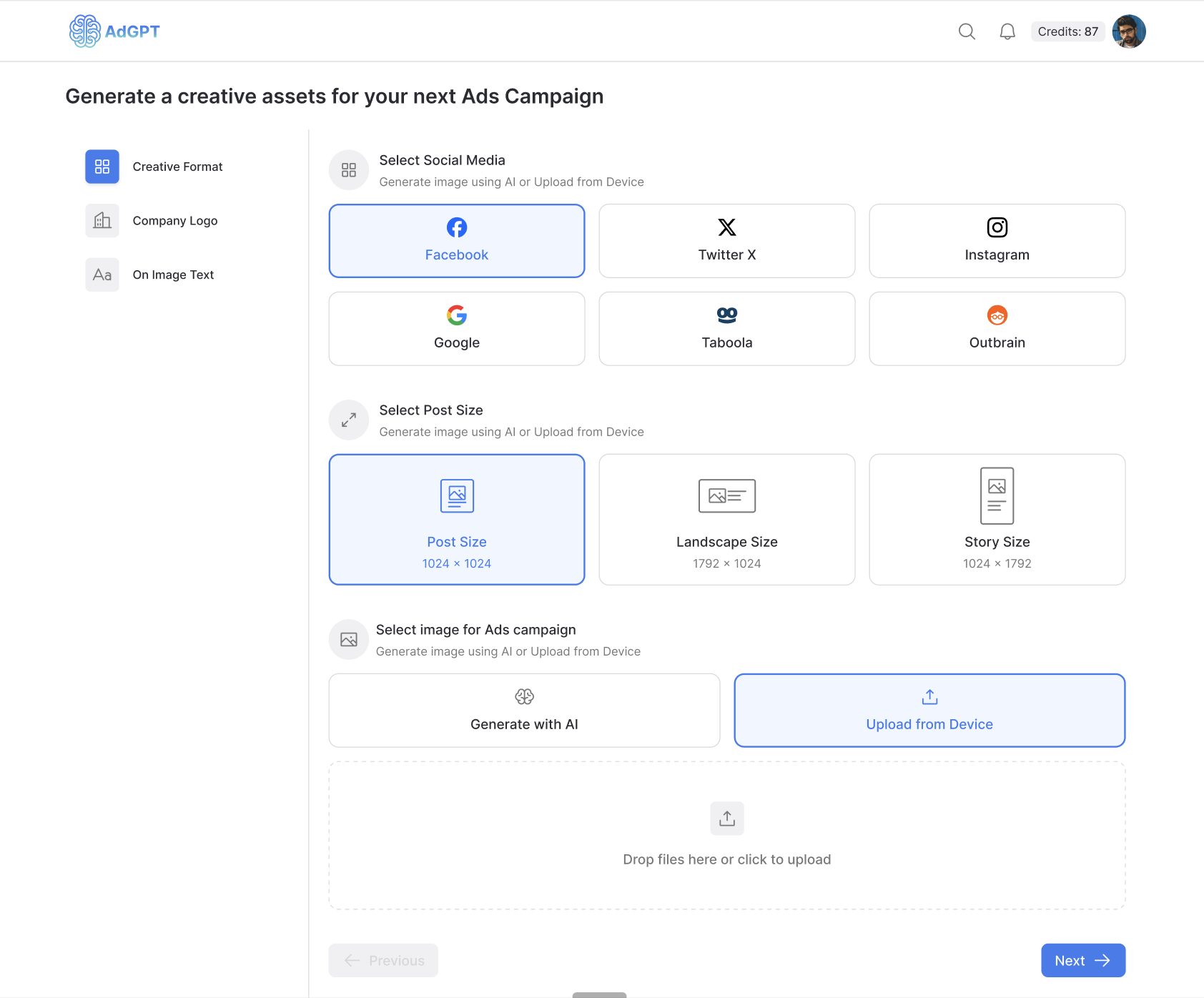Screen dimensions: 1204x998
Task: Click the Outbrain logo icon
Action: (x=997, y=315)
